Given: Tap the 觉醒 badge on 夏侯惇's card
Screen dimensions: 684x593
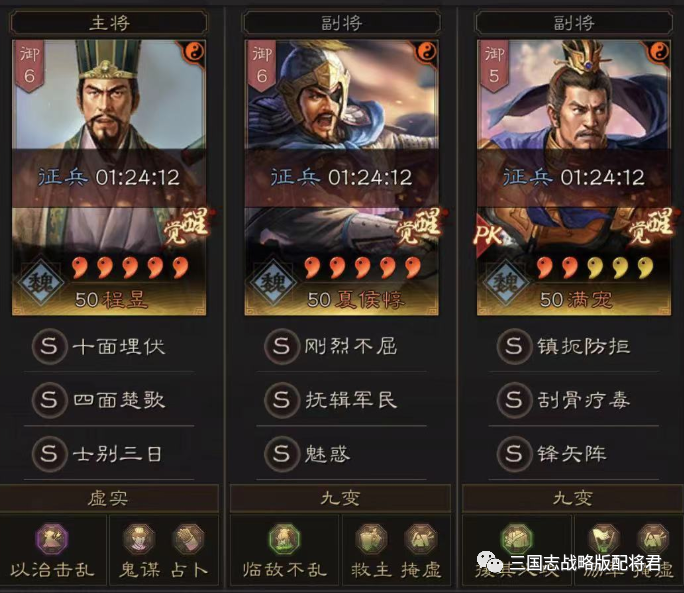Looking at the screenshot, I should pyautogui.click(x=420, y=226).
